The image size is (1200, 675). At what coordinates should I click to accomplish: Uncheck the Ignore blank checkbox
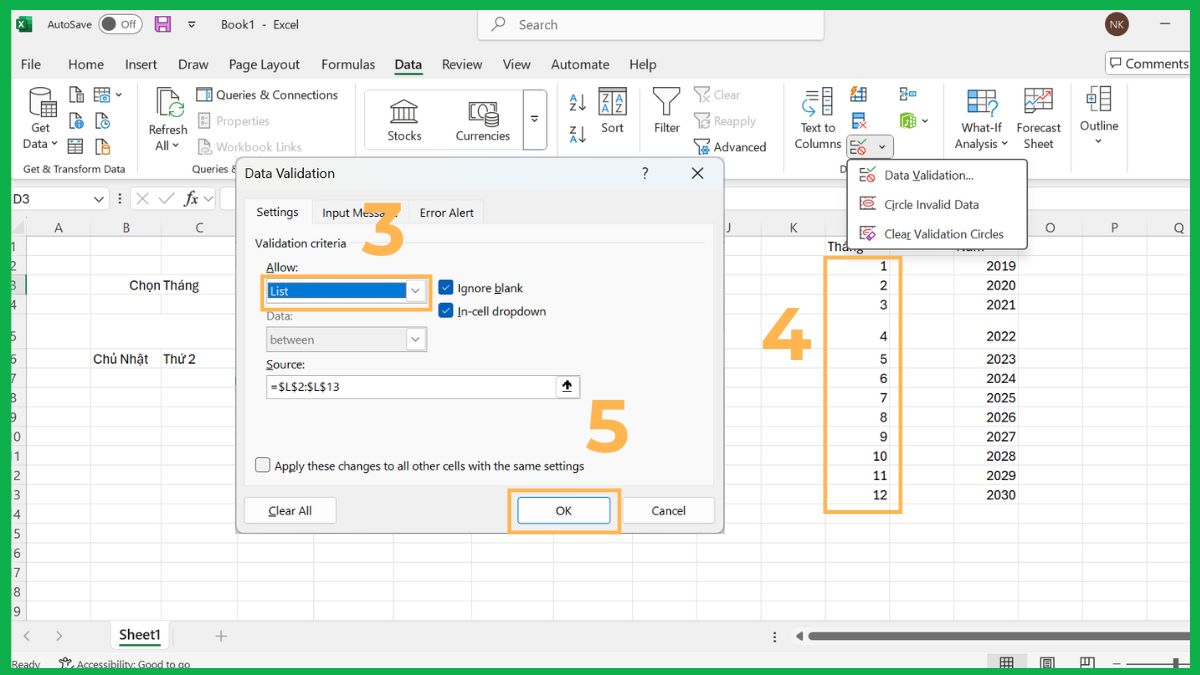pos(445,287)
